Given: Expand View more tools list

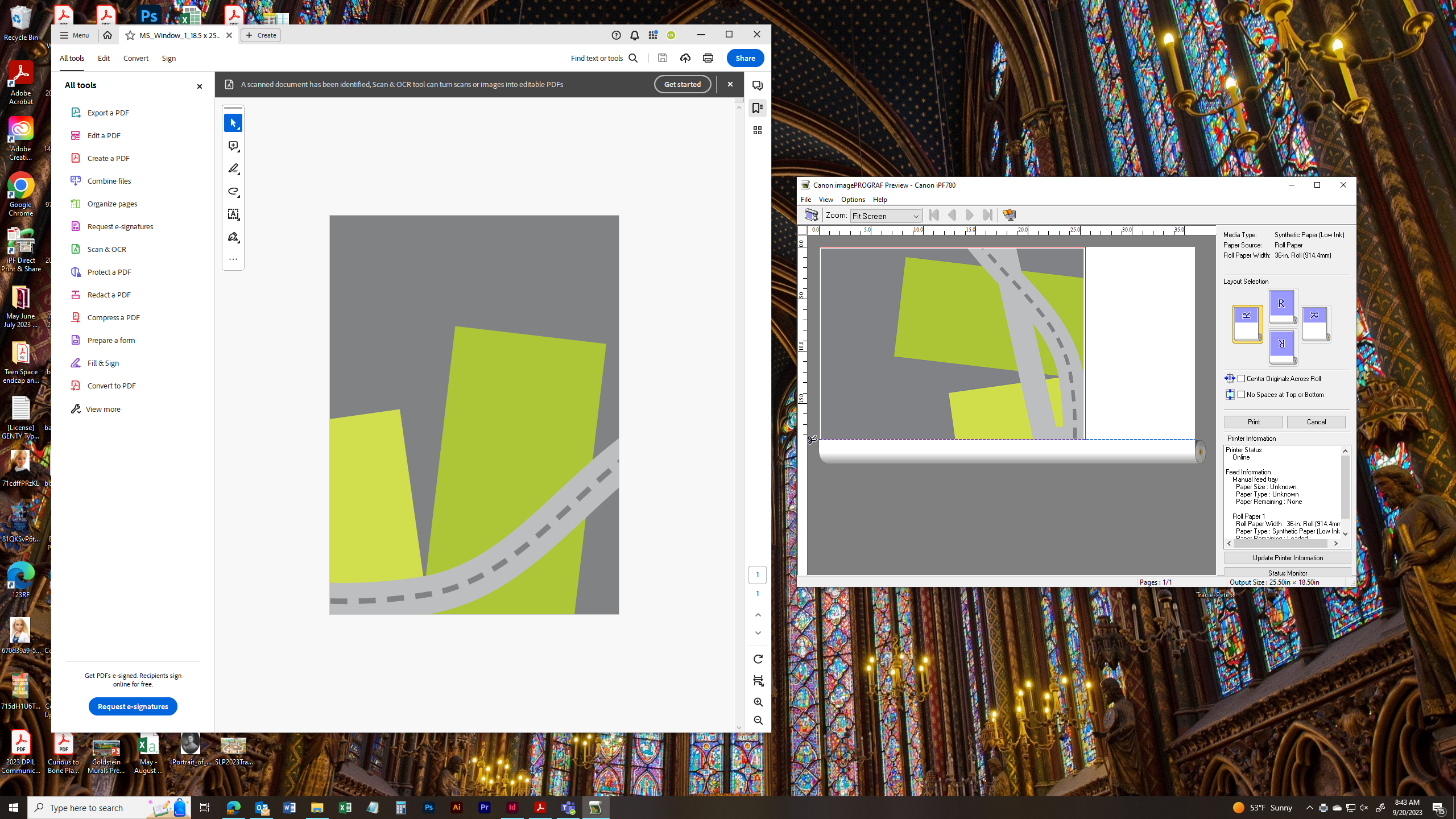Looking at the screenshot, I should click(x=103, y=409).
